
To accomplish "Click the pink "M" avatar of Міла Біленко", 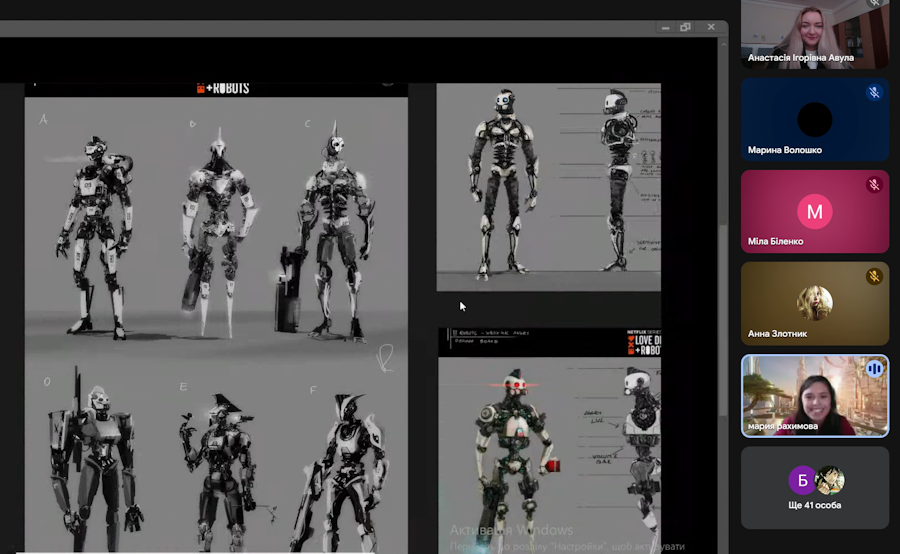I will (x=814, y=211).
